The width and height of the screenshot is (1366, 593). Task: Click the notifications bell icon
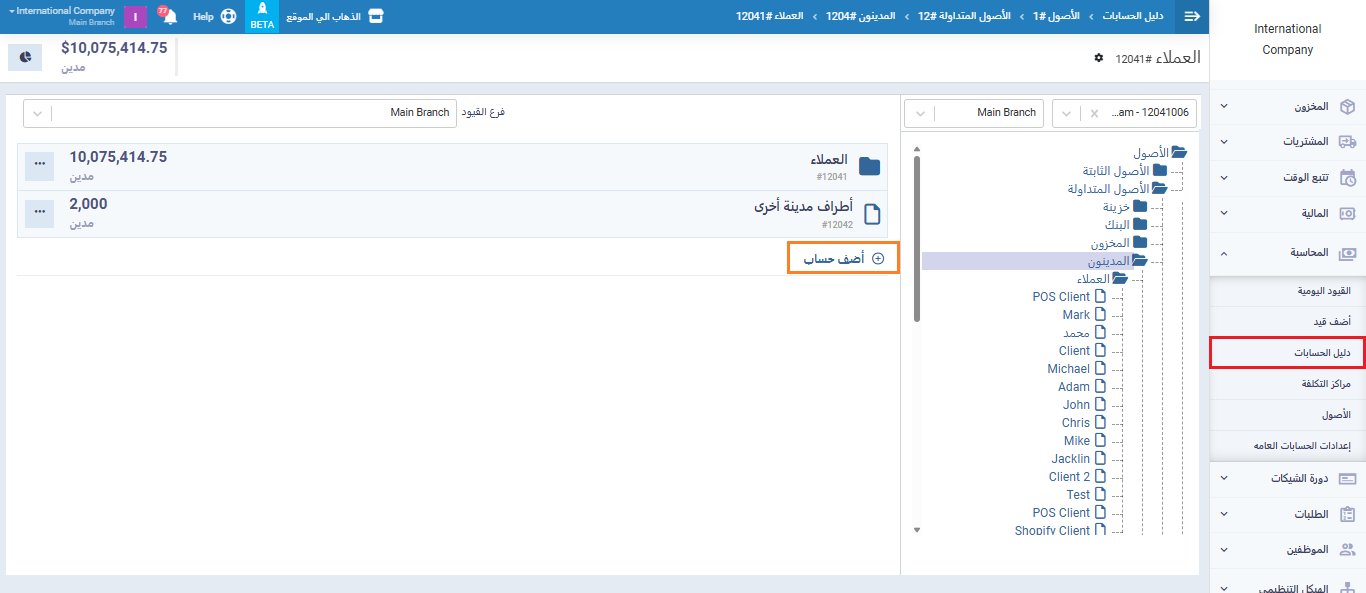169,17
